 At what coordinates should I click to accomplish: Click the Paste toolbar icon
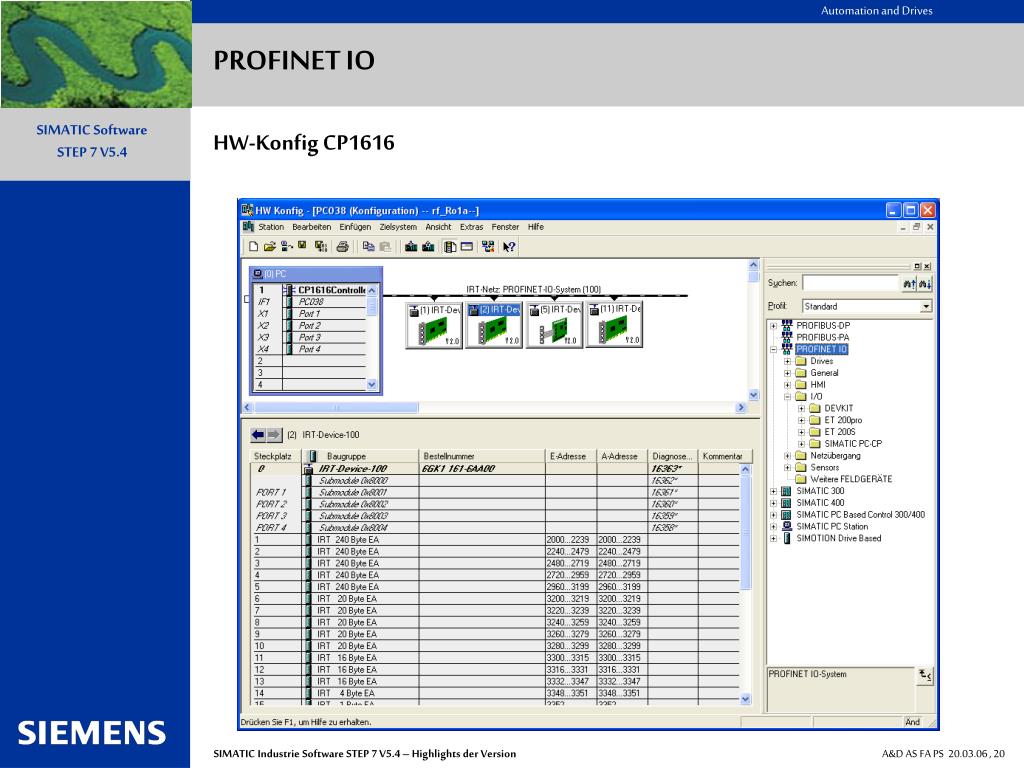[385, 247]
